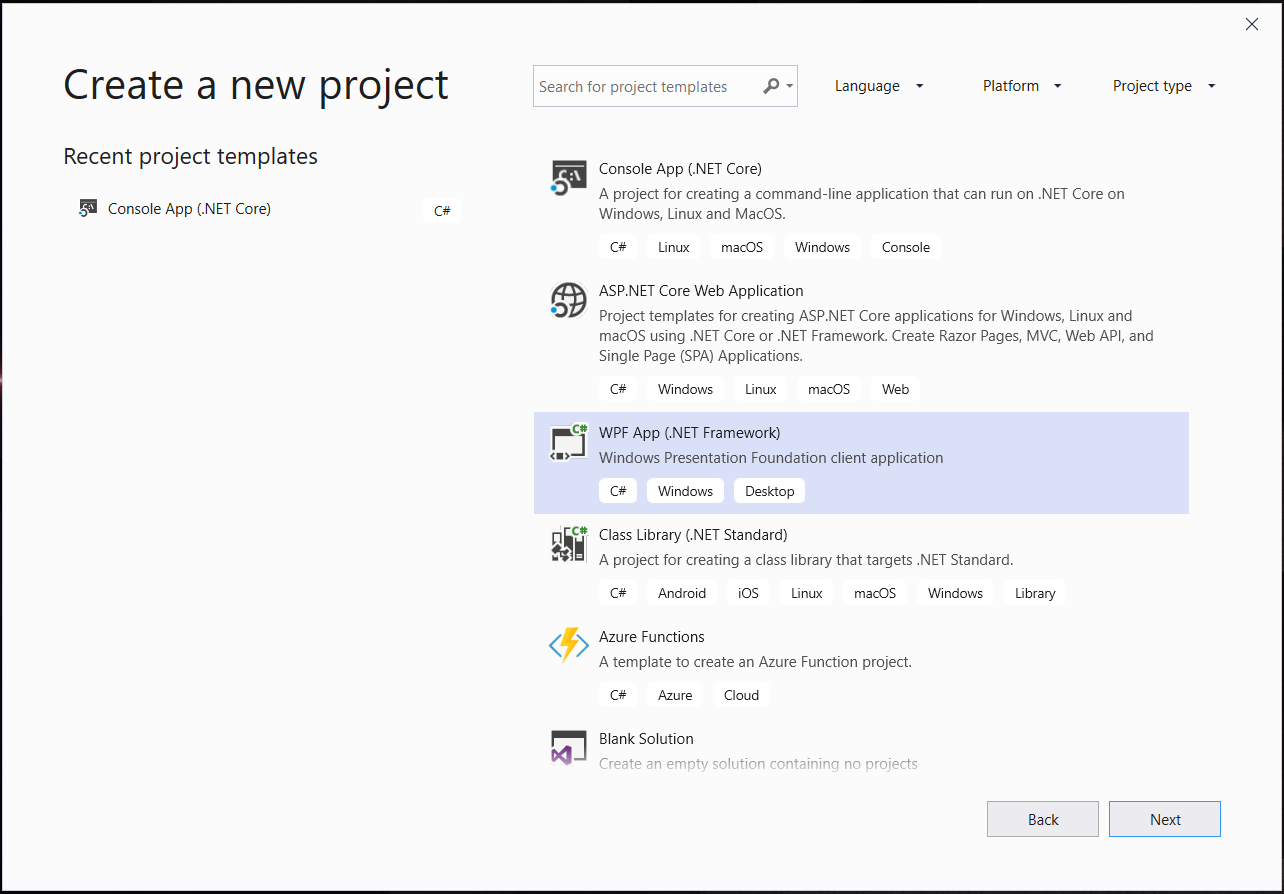Click the Windows tag under Console App

click(822, 247)
